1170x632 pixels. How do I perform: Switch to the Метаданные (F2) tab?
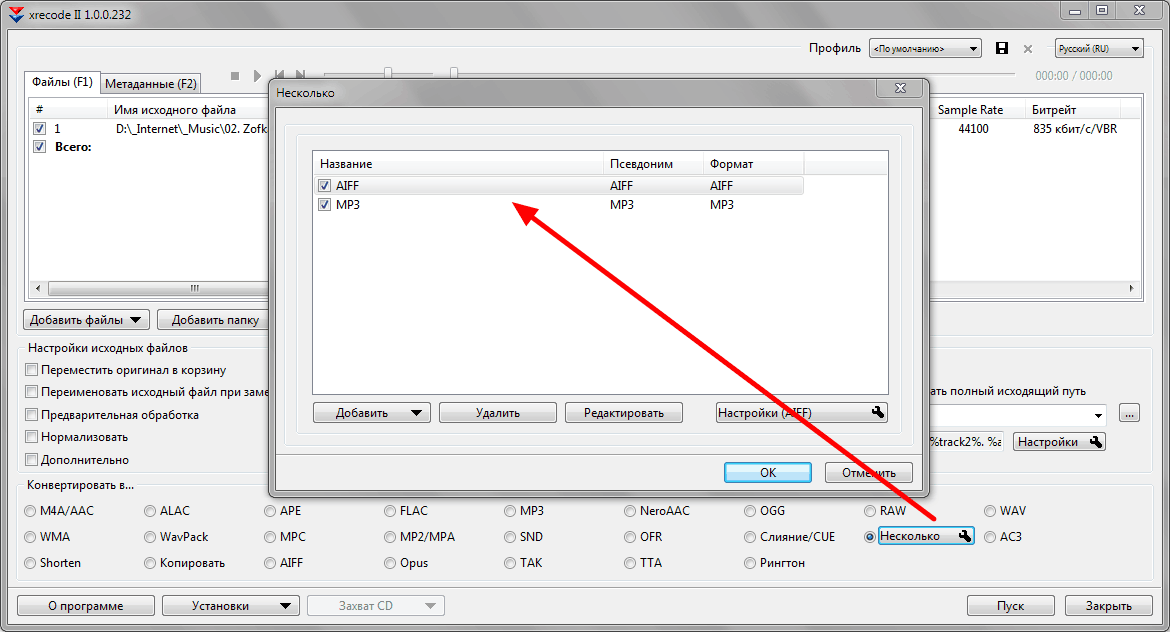pos(151,83)
